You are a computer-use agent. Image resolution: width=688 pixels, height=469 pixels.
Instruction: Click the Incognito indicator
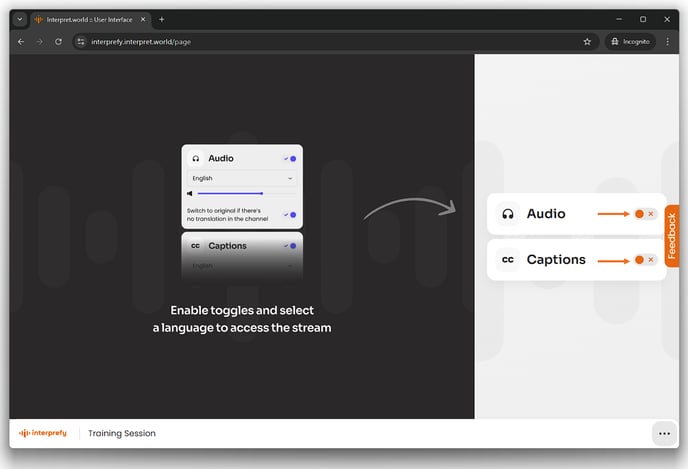[x=631, y=42]
